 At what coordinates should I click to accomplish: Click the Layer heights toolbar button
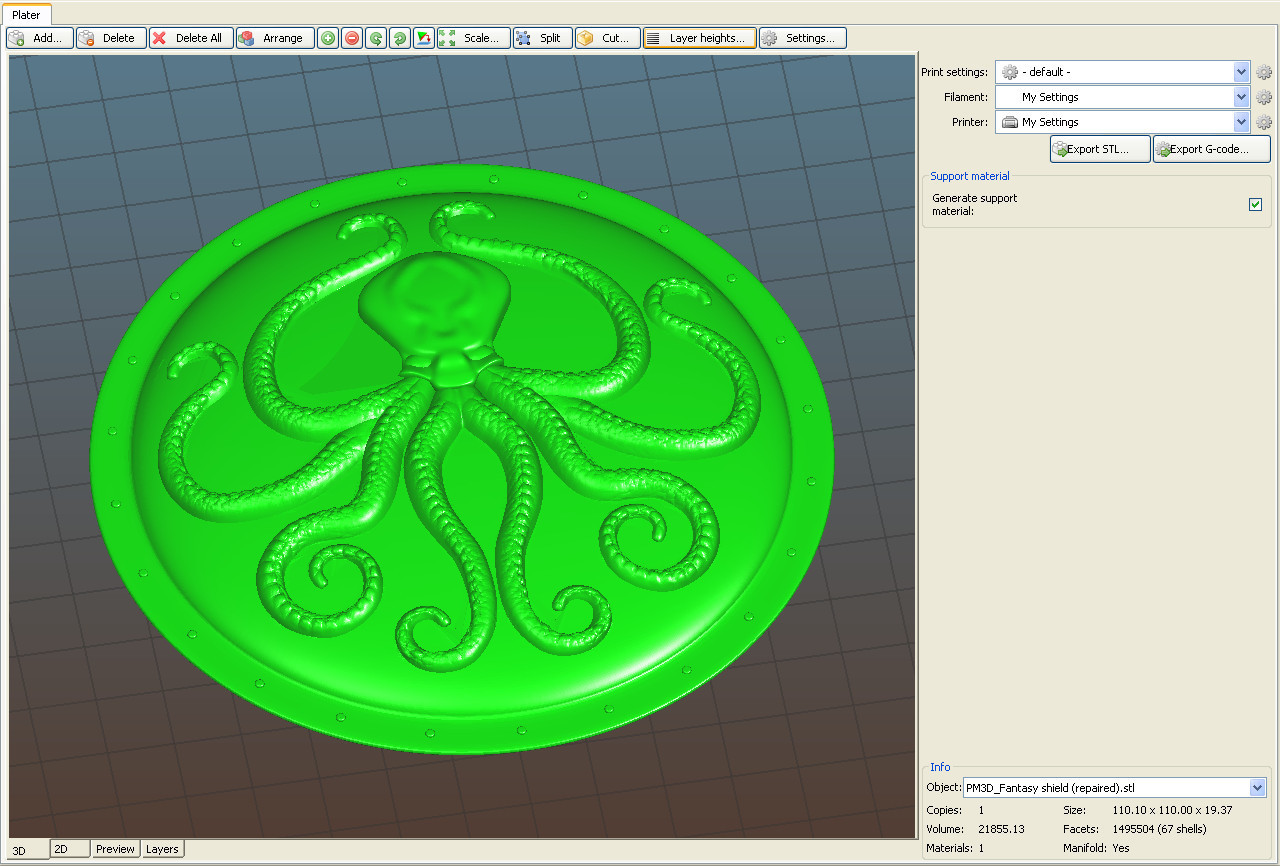[x=700, y=38]
